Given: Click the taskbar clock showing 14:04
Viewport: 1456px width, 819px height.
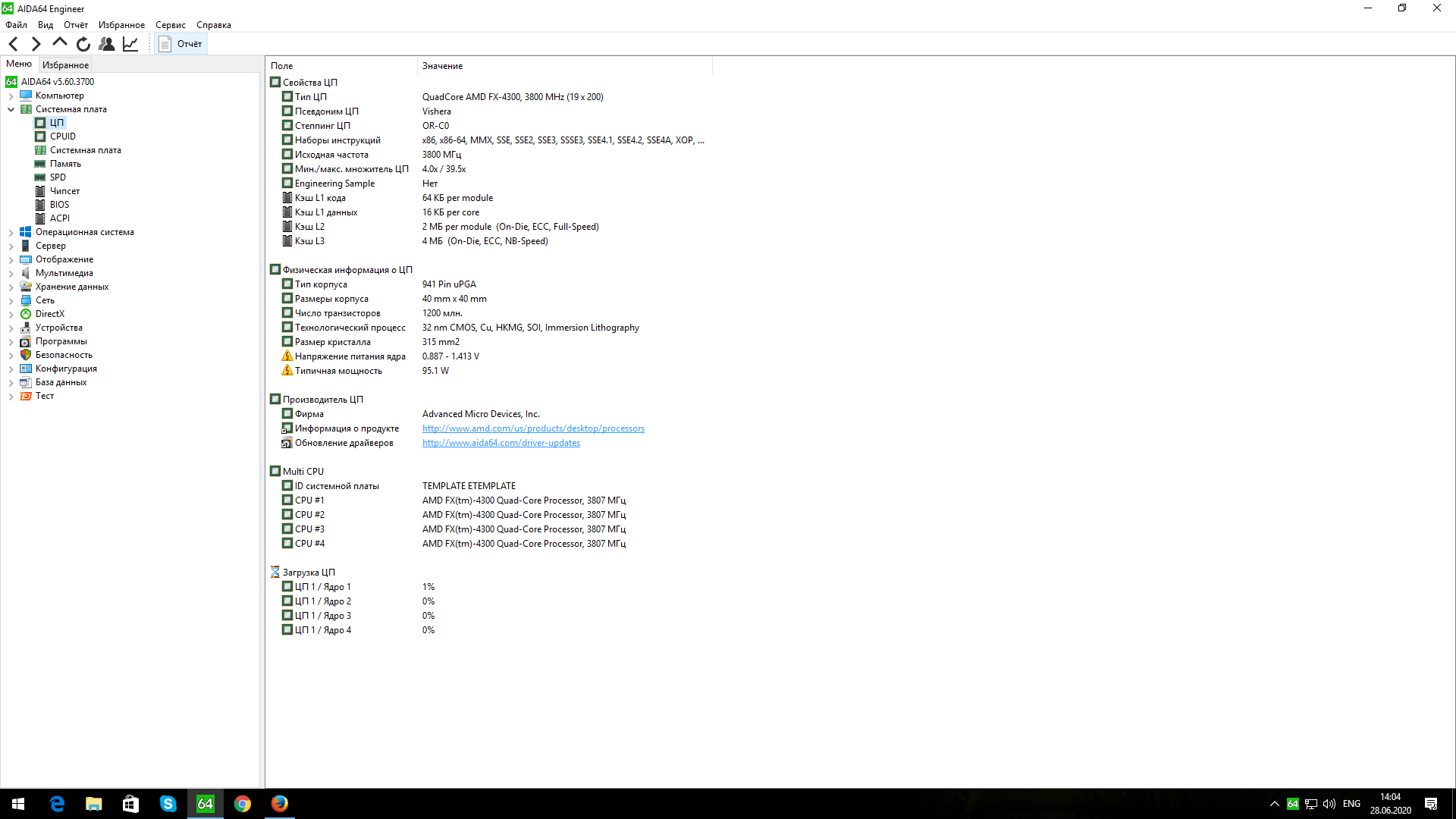Looking at the screenshot, I should point(1391,804).
